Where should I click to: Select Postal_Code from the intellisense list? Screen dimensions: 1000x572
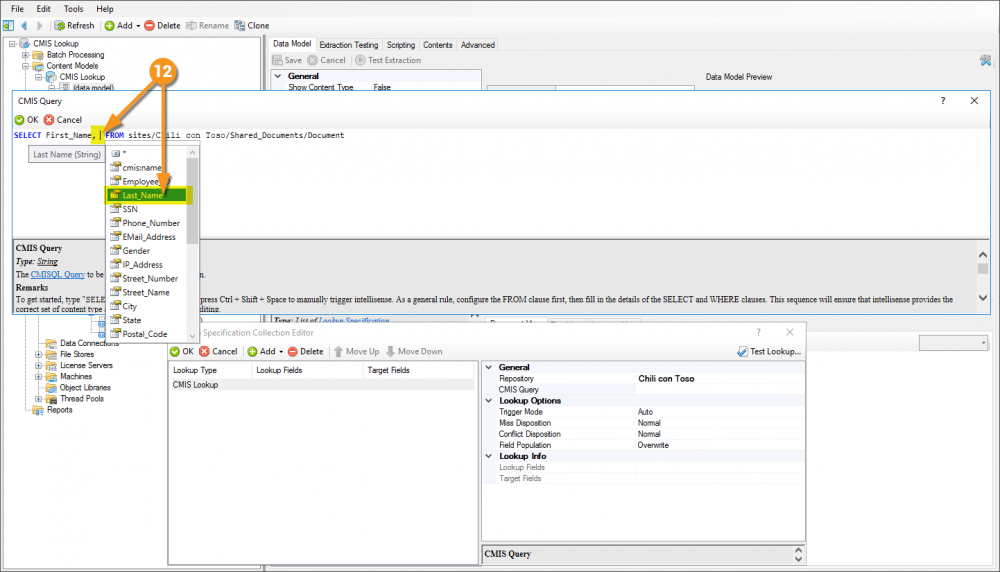coord(147,334)
